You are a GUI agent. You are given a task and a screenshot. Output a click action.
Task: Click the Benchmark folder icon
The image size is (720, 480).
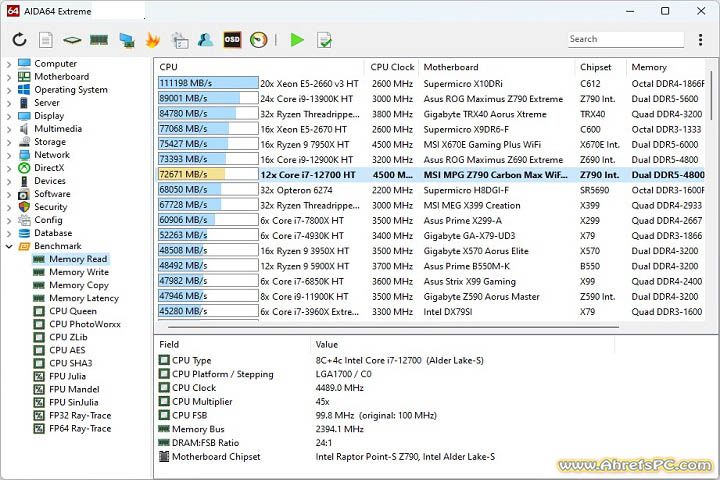point(24,246)
